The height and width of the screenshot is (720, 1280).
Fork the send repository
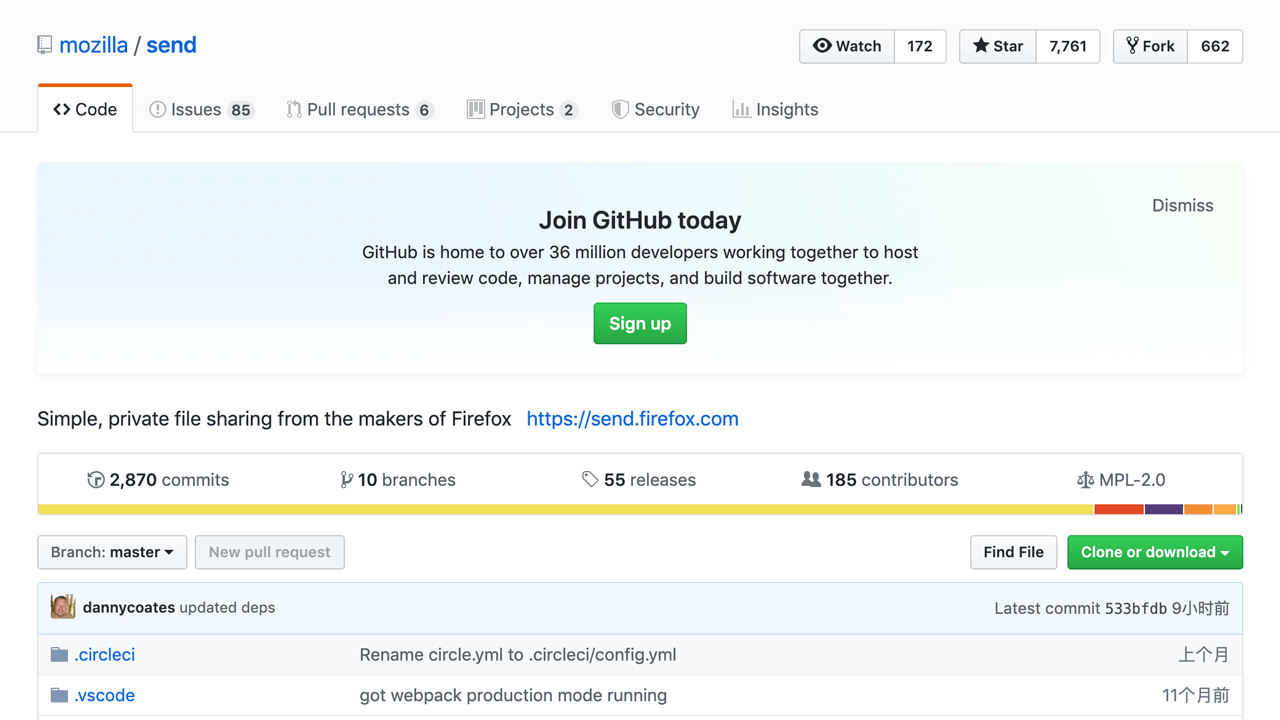tap(1150, 46)
